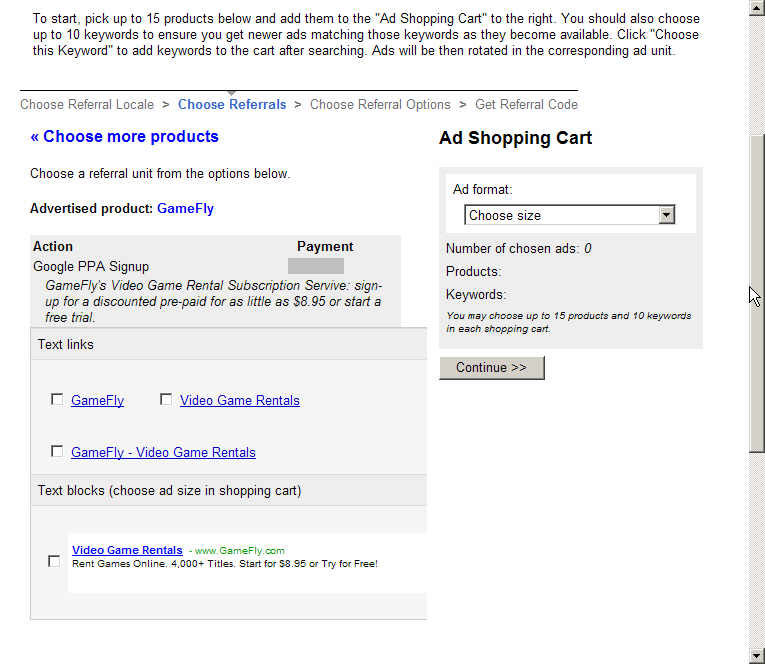The width and height of the screenshot is (765, 664).
Task: Open the Video Game Rentals text link
Action: click(240, 401)
